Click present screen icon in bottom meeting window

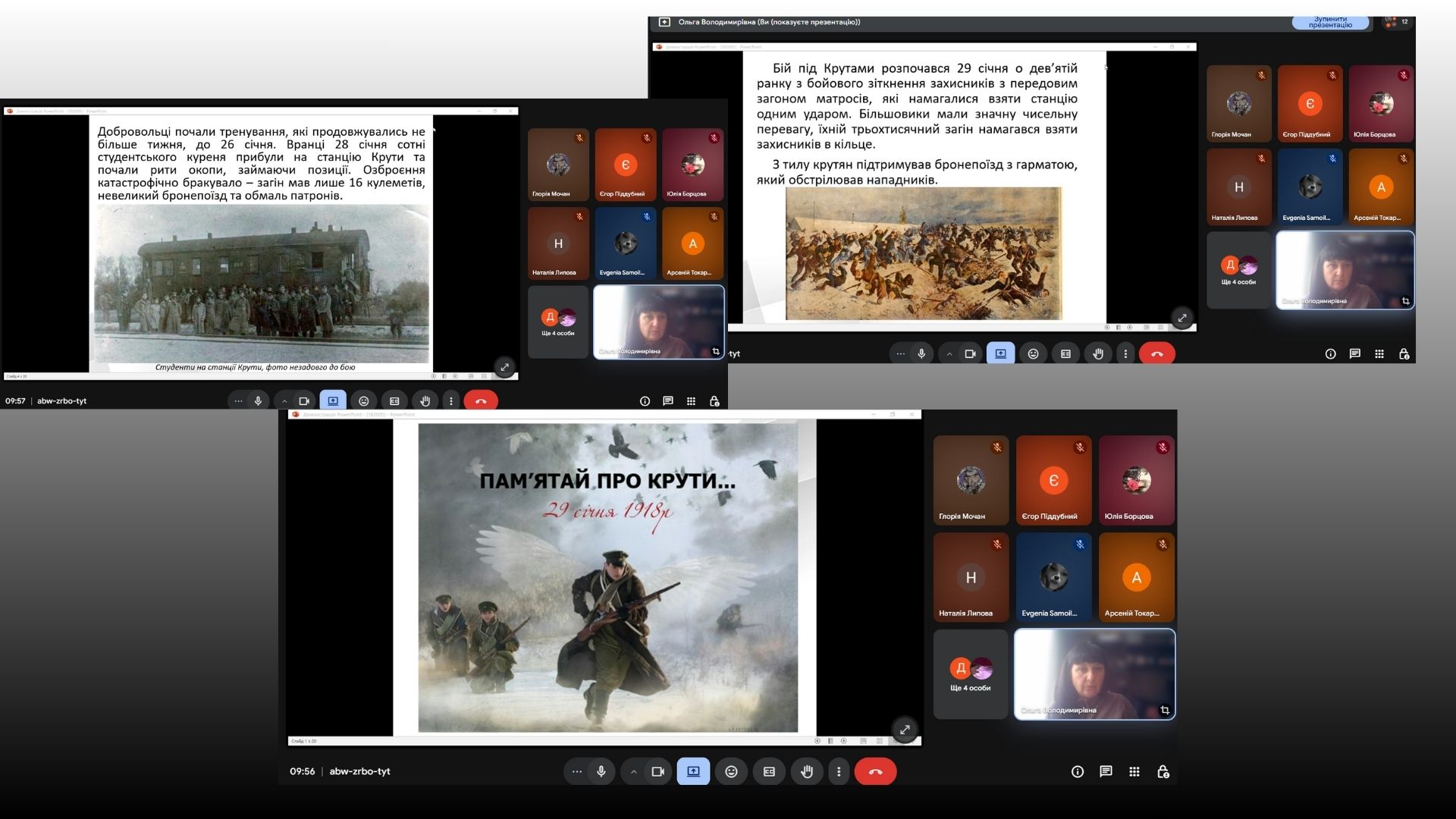[693, 771]
